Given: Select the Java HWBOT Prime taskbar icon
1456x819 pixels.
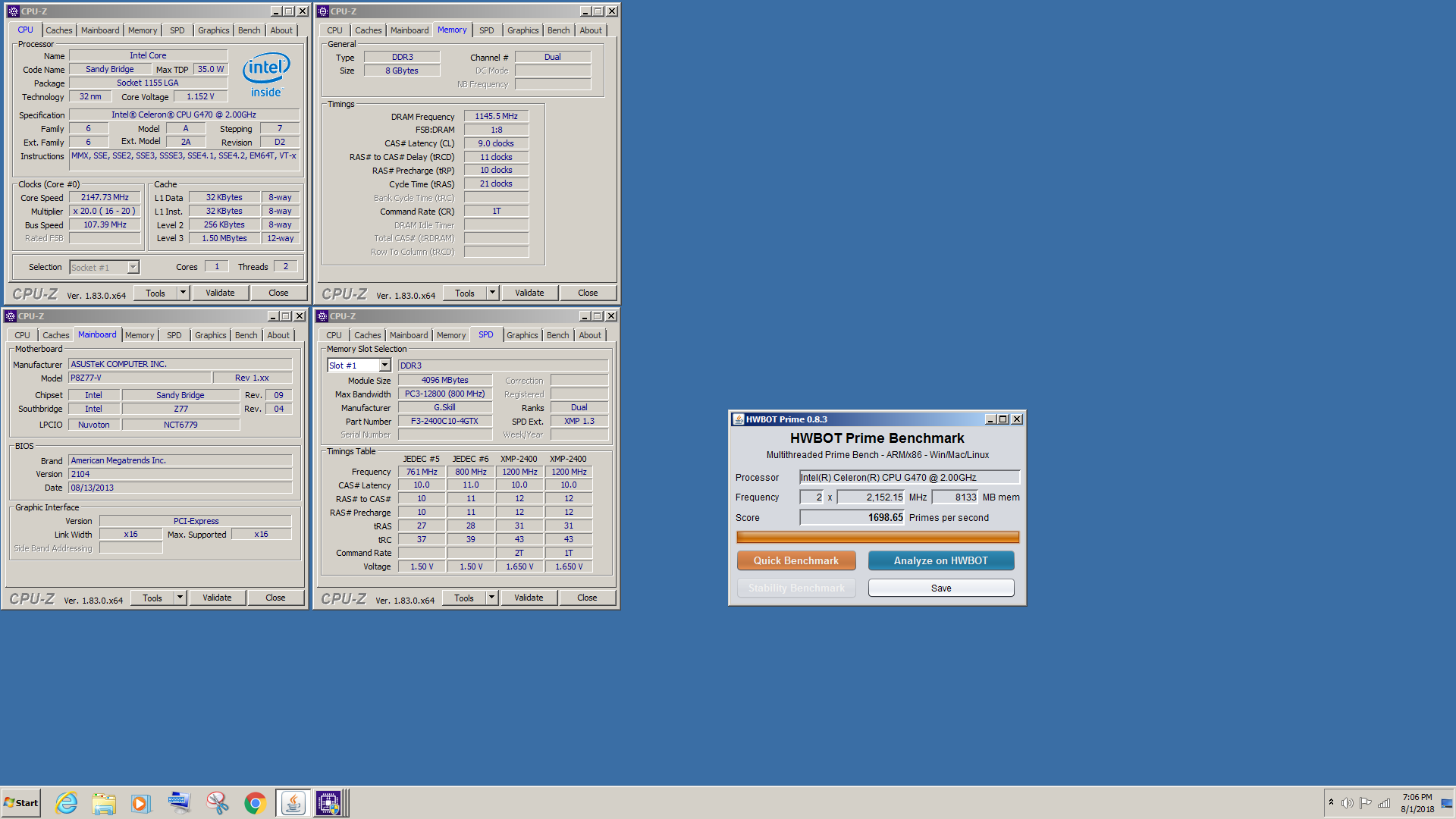Looking at the screenshot, I should [293, 803].
